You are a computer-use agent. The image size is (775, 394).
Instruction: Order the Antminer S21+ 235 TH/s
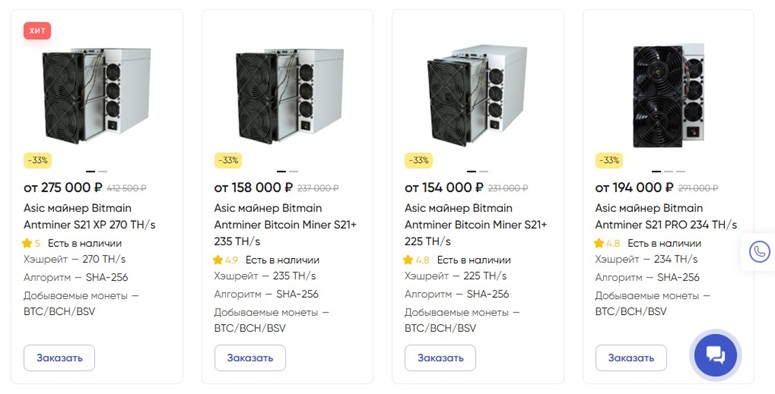point(250,358)
